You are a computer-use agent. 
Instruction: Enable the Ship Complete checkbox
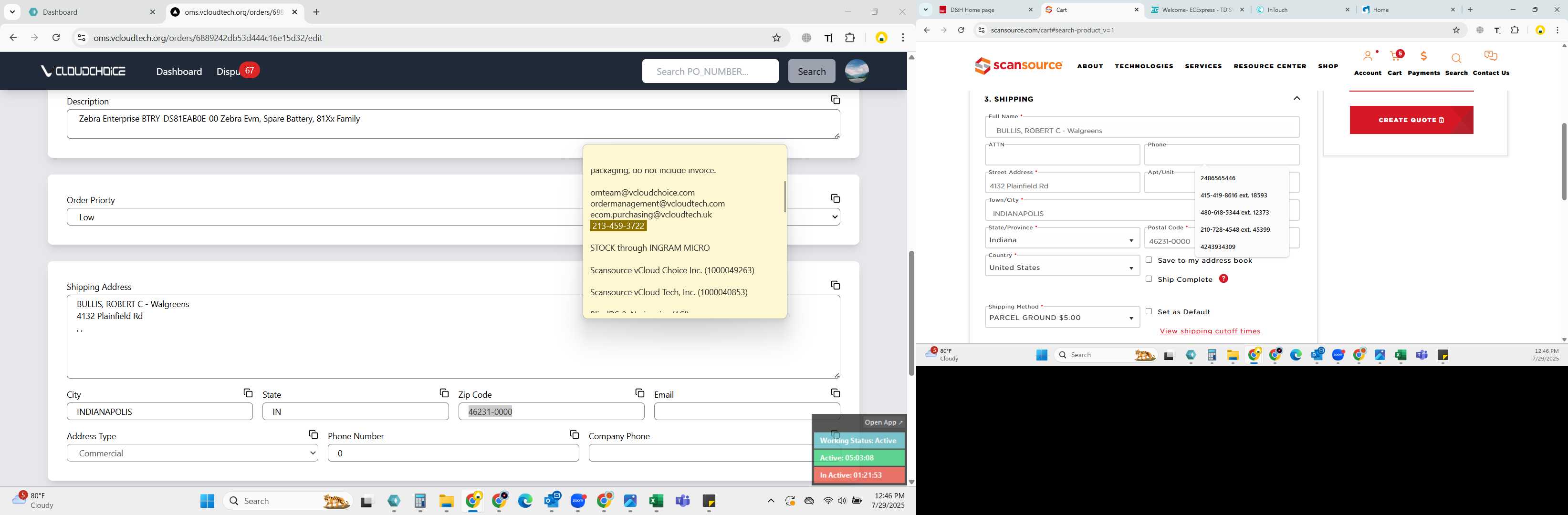click(1149, 278)
